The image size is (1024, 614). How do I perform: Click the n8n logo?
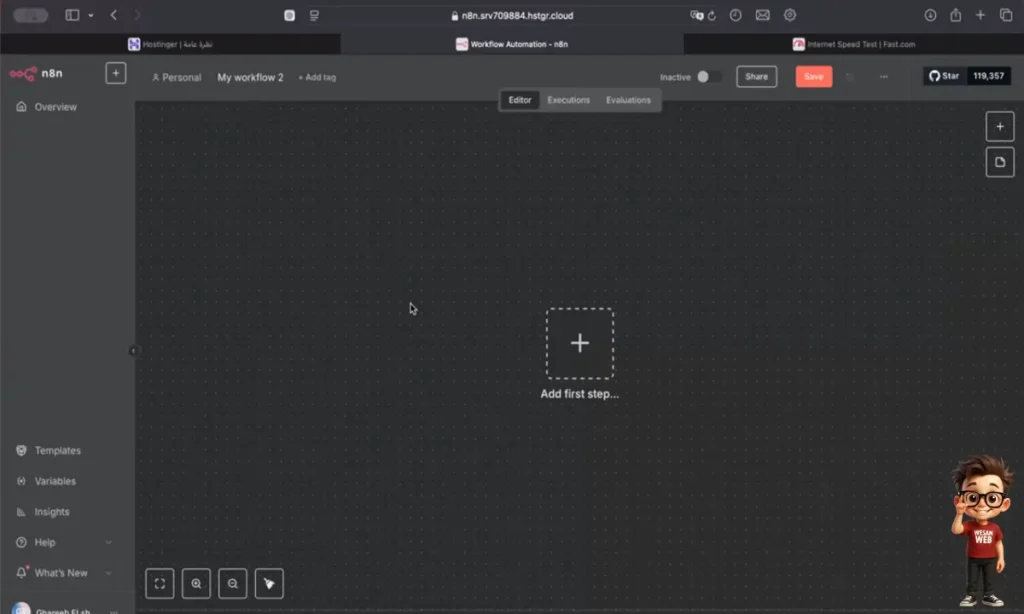37,74
